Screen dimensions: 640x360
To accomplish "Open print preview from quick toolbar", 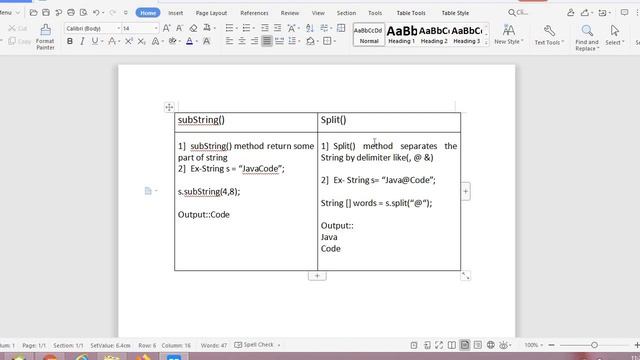I will (x=83, y=13).
